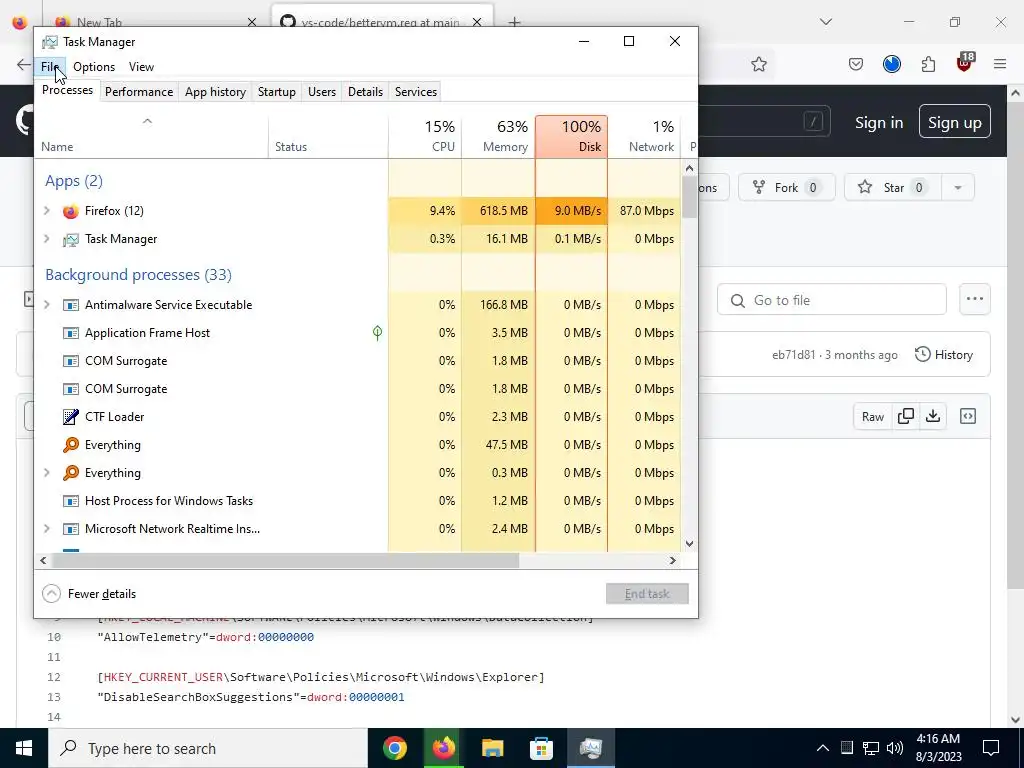This screenshot has height=768, width=1024.
Task: Click the green leaf suspended status icon
Action: click(377, 333)
